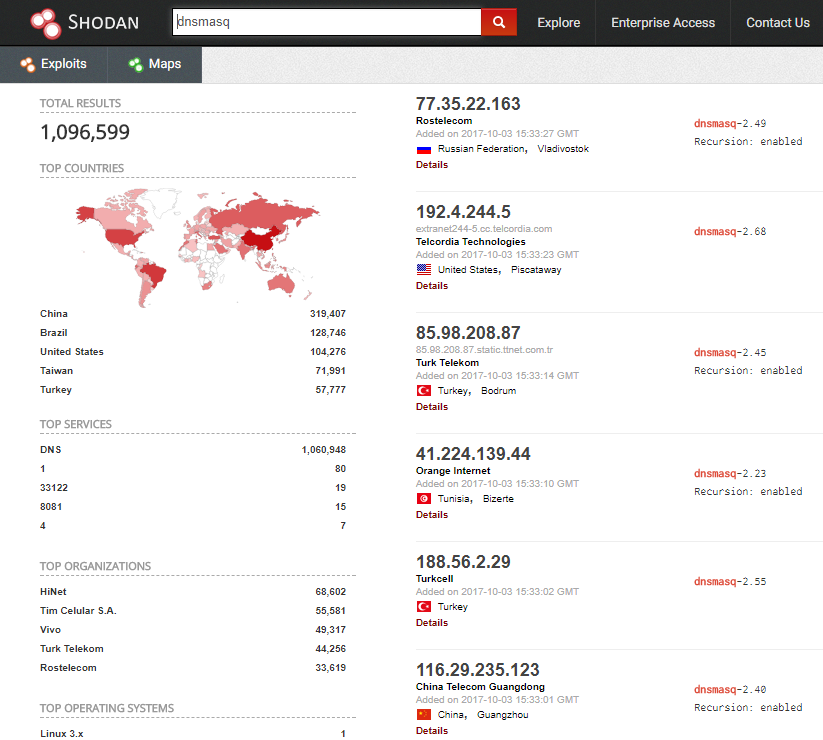Click the red search magnifier button
The width and height of the screenshot is (823, 740).
point(499,22)
